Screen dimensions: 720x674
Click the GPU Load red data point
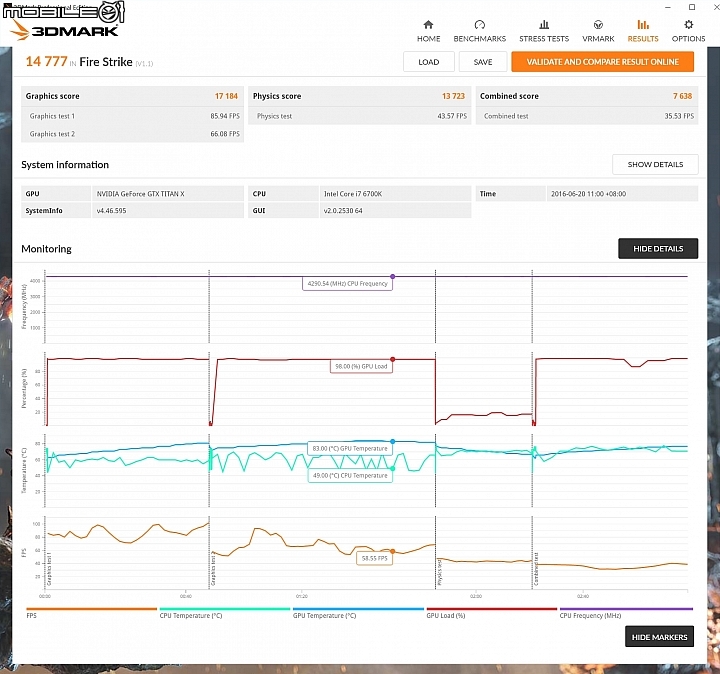pyautogui.click(x=393, y=359)
